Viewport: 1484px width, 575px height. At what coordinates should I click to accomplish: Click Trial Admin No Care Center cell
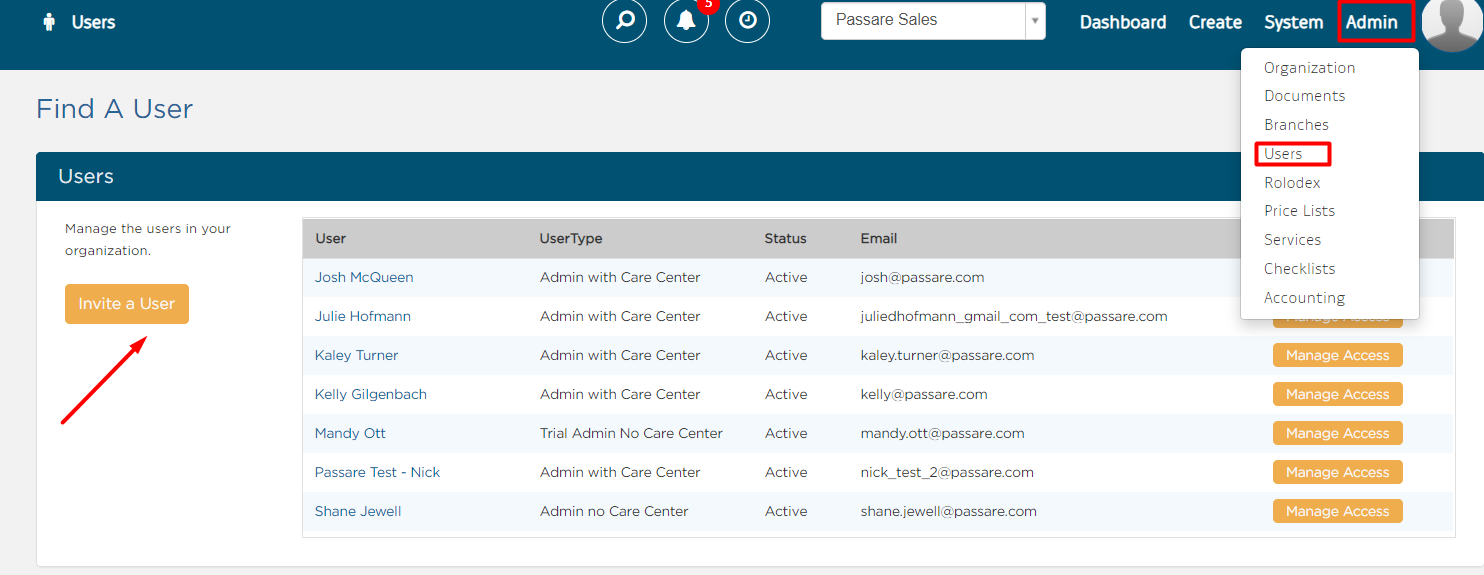[631, 433]
